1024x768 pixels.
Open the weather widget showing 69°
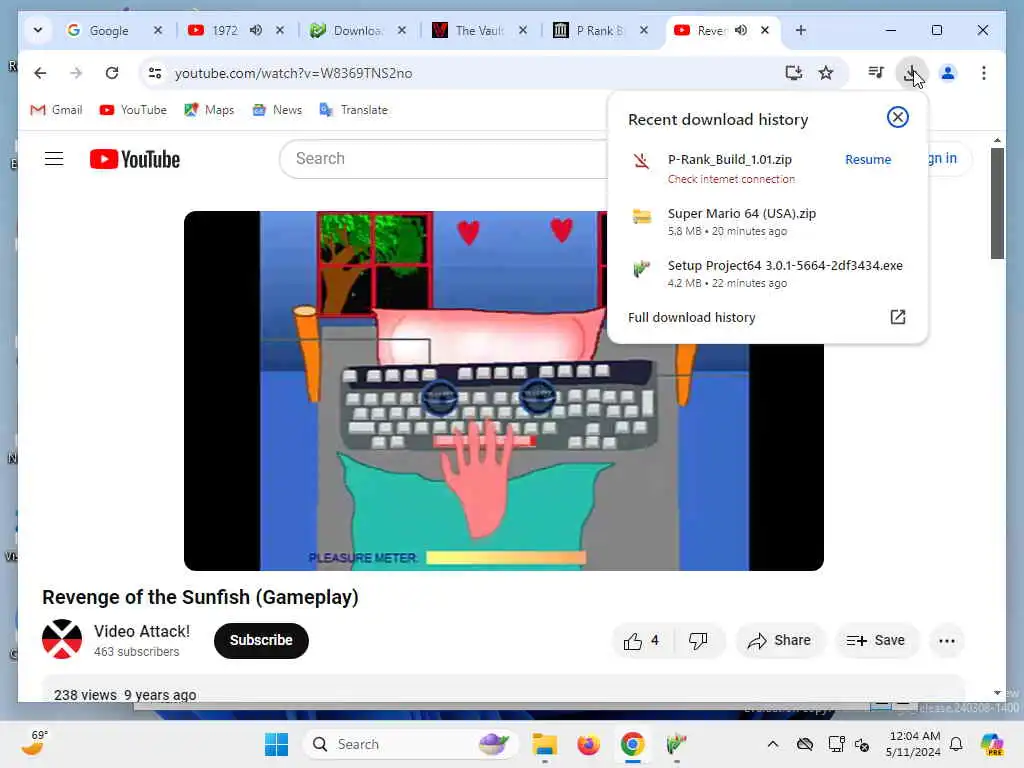[35, 743]
